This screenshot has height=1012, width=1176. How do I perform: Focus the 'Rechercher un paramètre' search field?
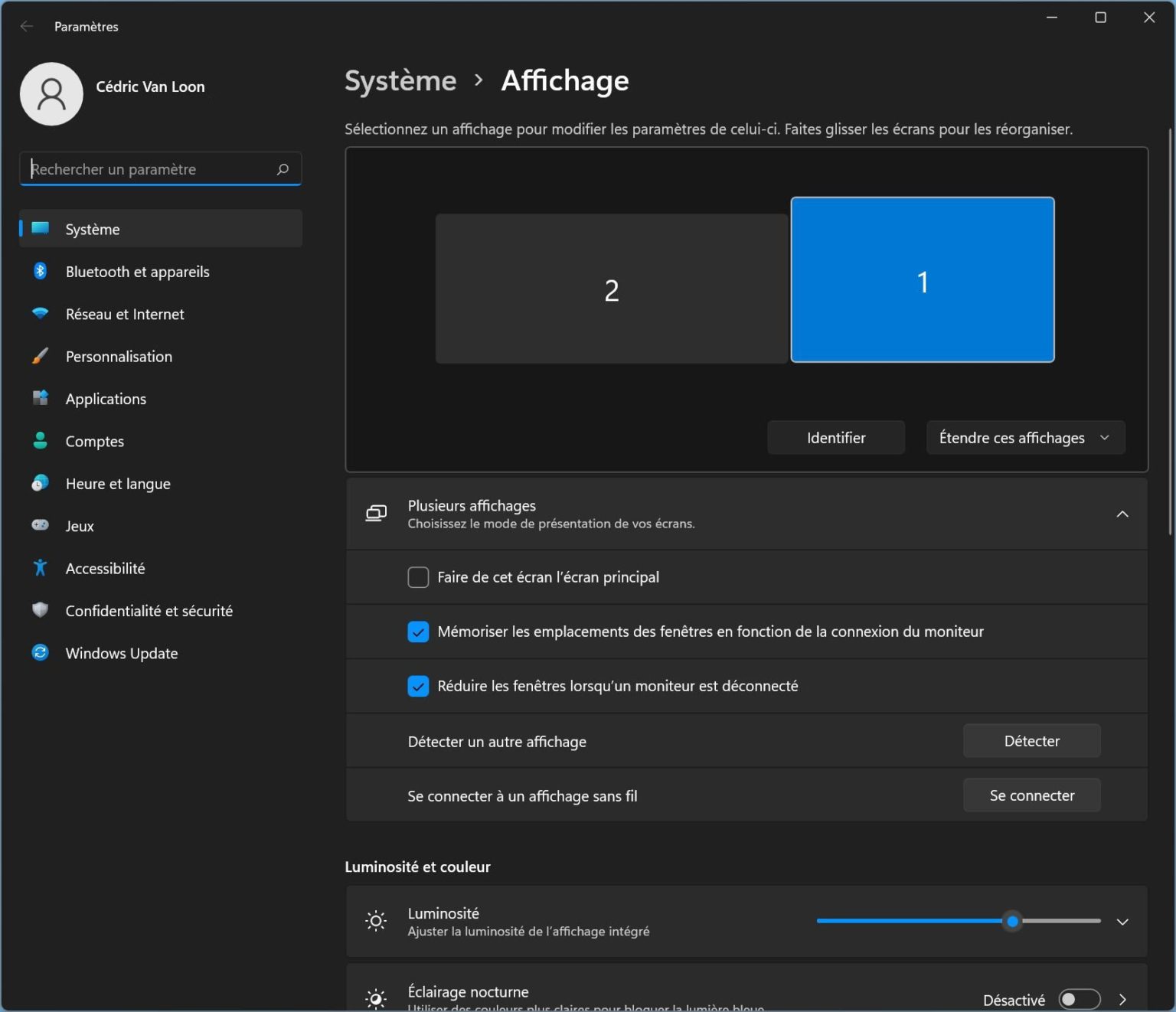tap(161, 169)
